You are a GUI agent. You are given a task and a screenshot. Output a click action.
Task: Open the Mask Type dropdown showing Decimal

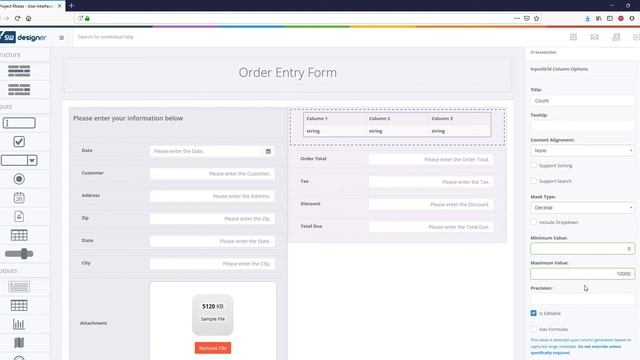582,208
